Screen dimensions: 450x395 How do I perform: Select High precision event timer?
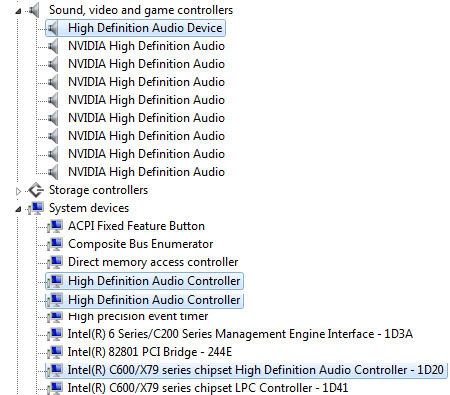click(x=138, y=316)
